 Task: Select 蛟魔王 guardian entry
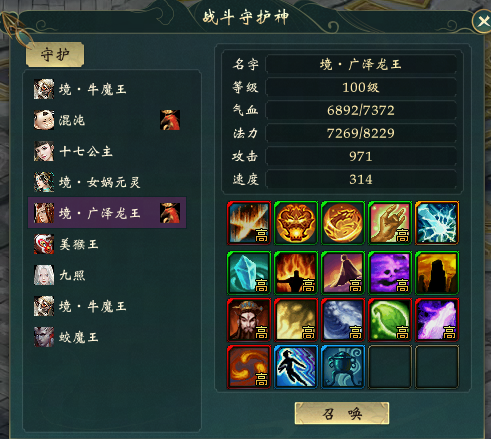107,337
